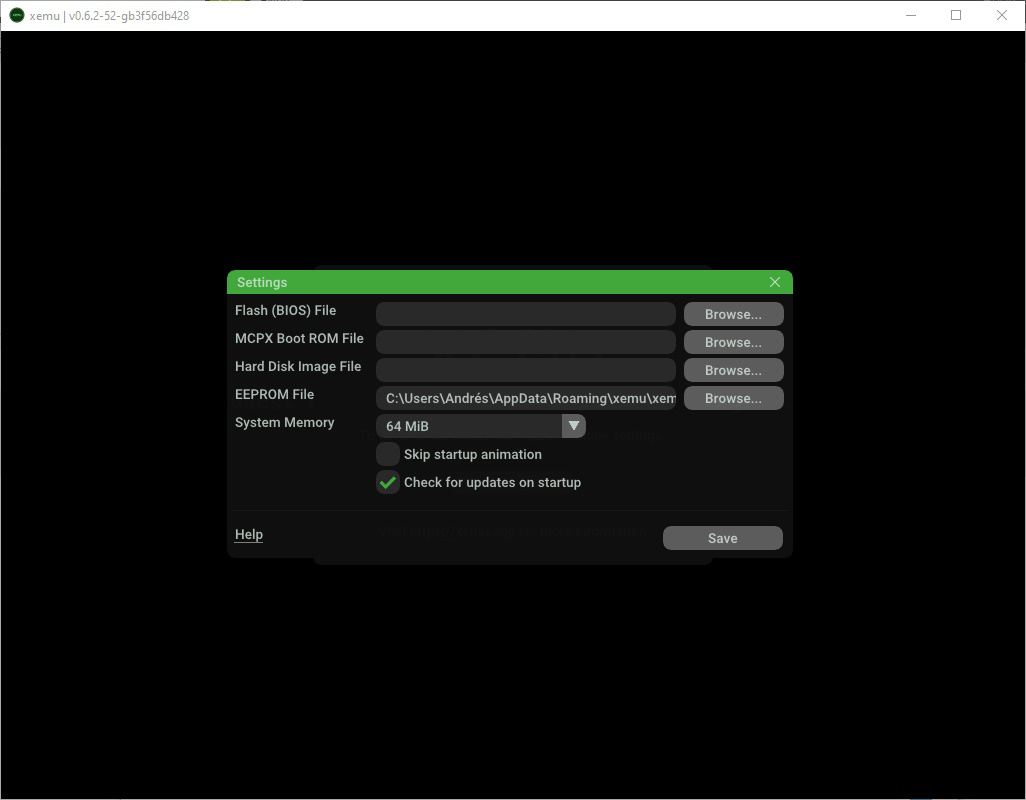Viewport: 1026px width, 800px height.
Task: Close the Settings dialog with the X
Action: pos(775,282)
